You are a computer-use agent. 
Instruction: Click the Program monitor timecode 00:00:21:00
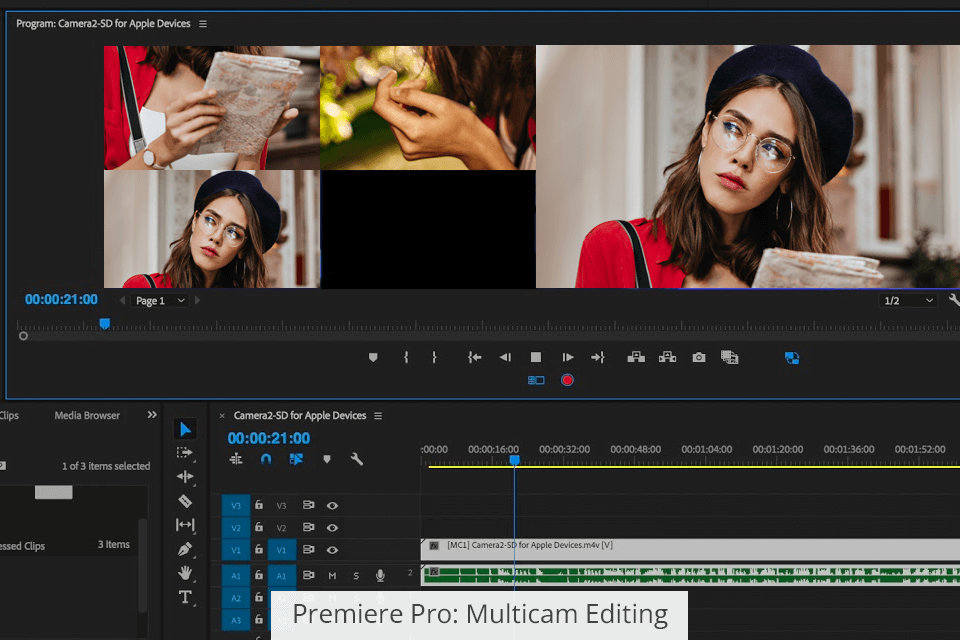61,299
